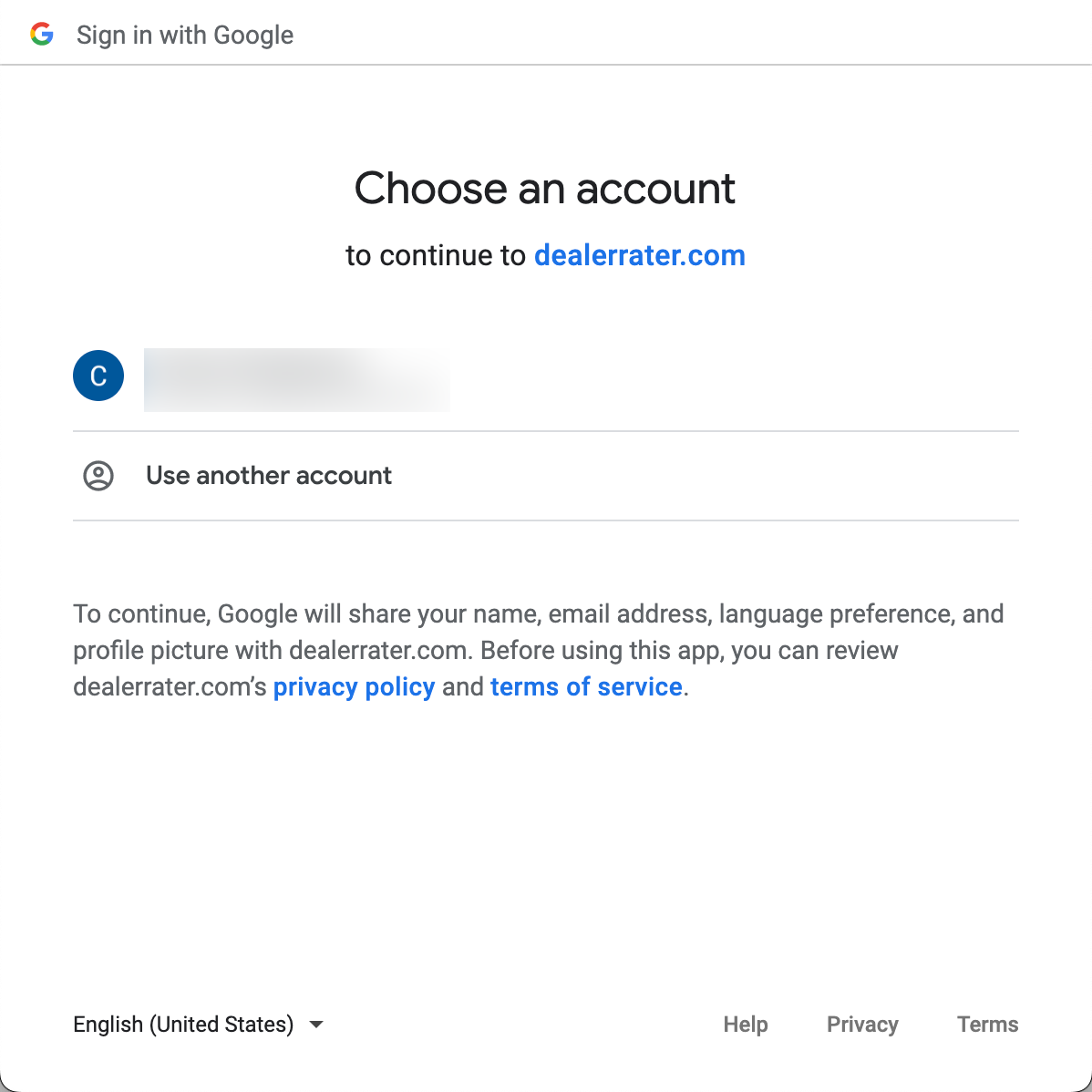The height and width of the screenshot is (1092, 1092).
Task: Open the dealerrater.com link
Action: [x=639, y=255]
